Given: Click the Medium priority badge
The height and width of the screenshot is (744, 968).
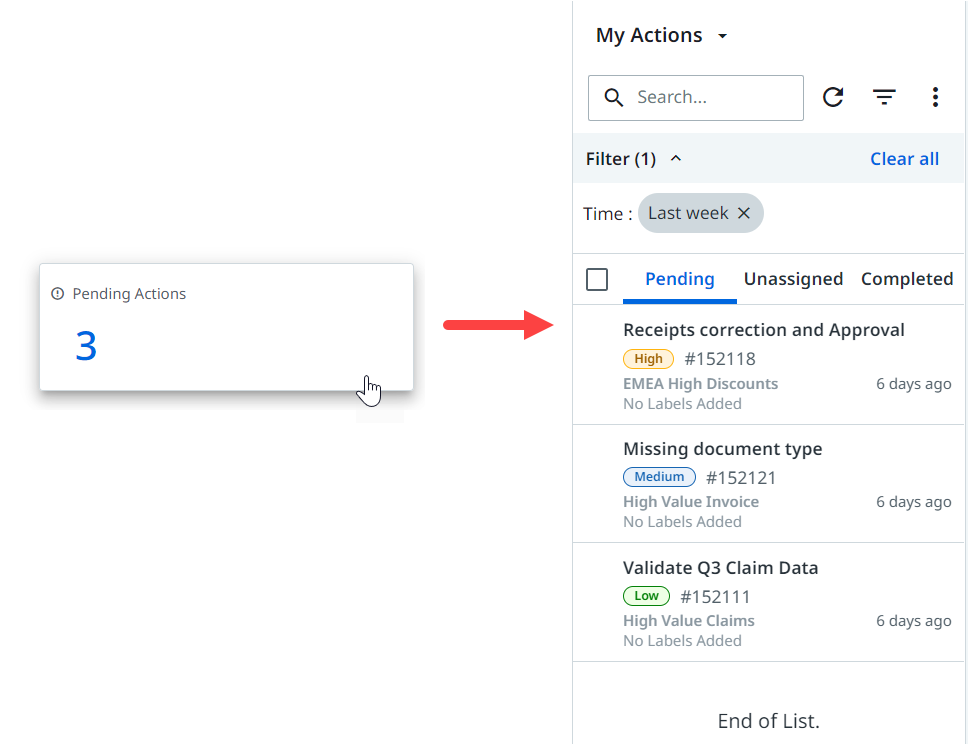Looking at the screenshot, I should (x=659, y=477).
